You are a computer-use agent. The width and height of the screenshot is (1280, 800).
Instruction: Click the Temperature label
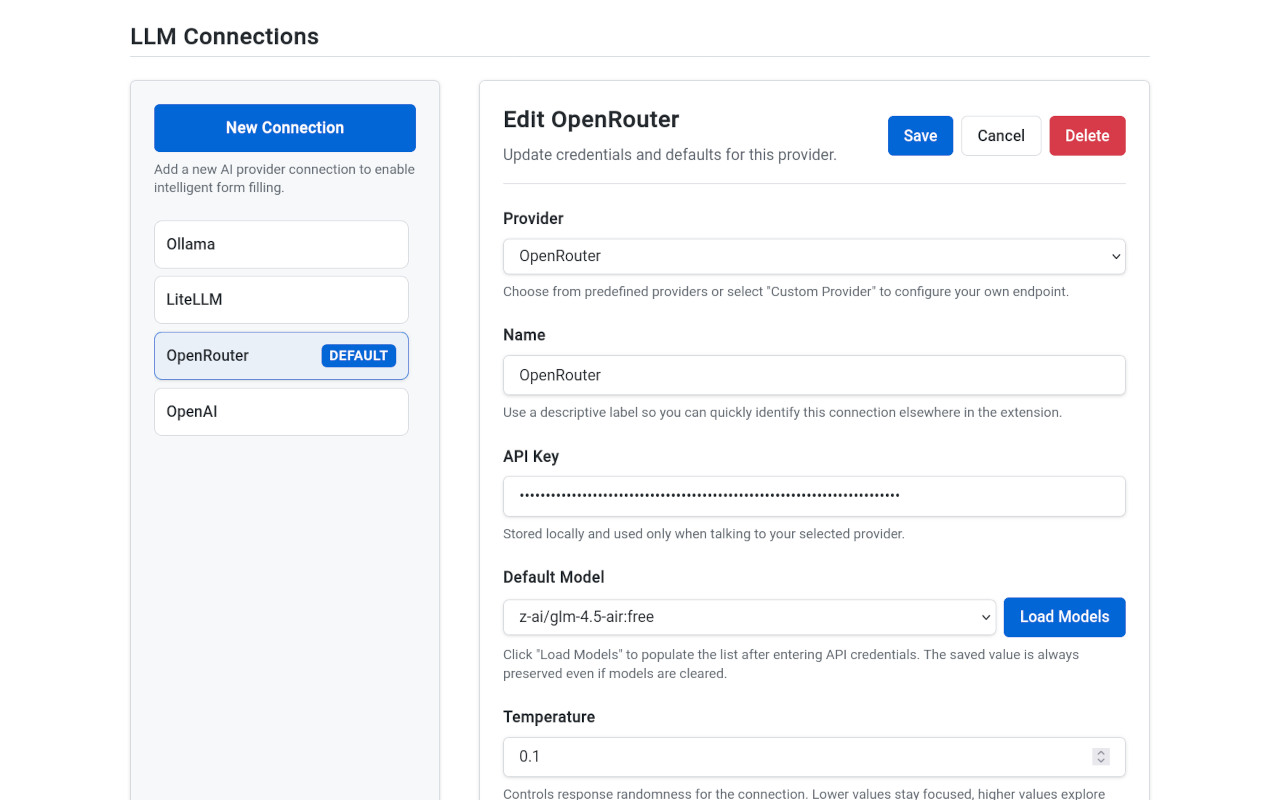tap(548, 717)
